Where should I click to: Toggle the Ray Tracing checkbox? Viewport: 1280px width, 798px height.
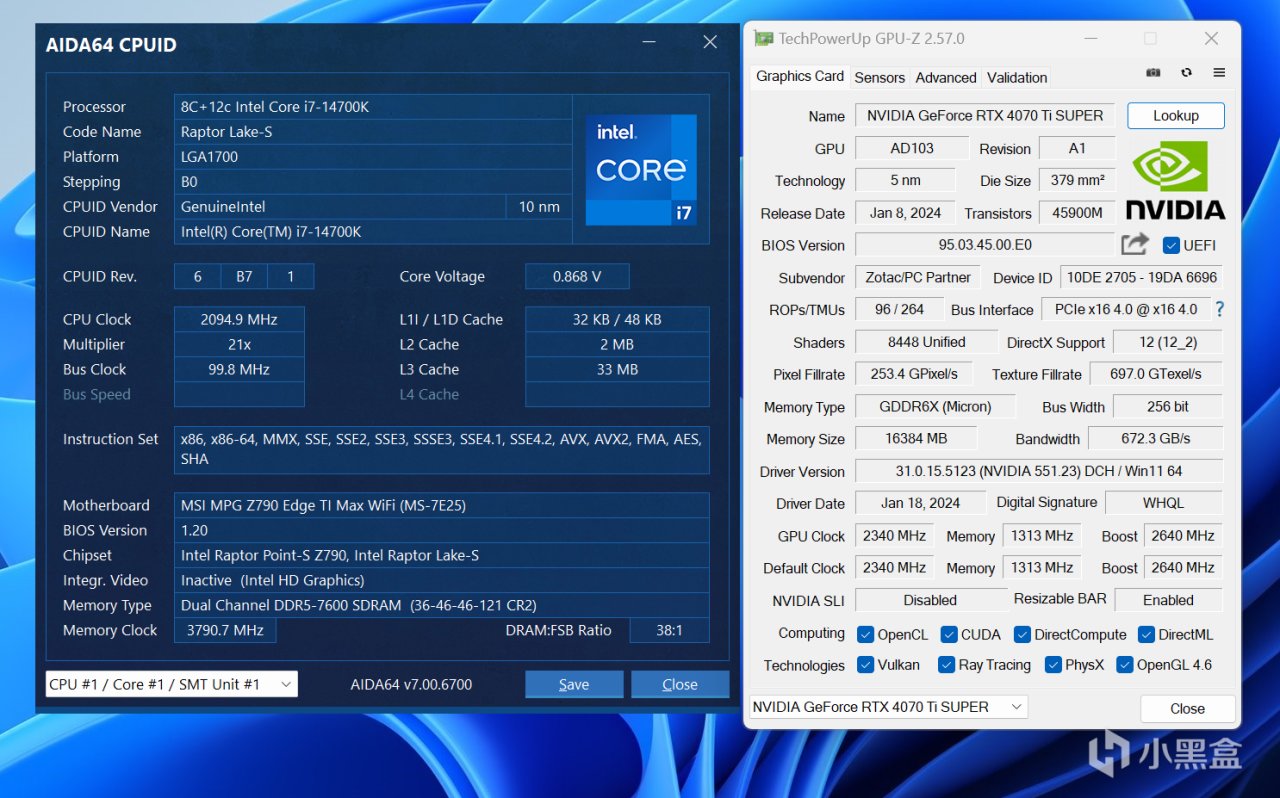(946, 665)
